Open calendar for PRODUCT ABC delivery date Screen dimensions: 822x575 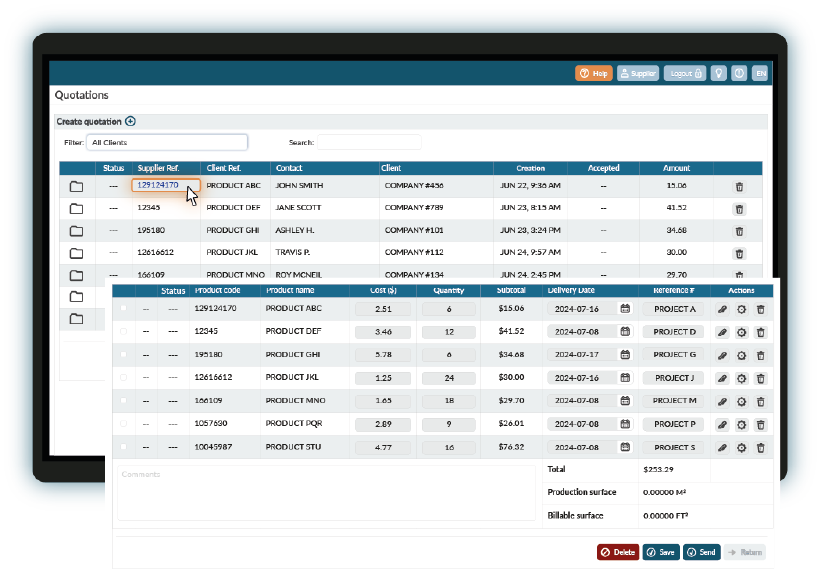coord(625,309)
